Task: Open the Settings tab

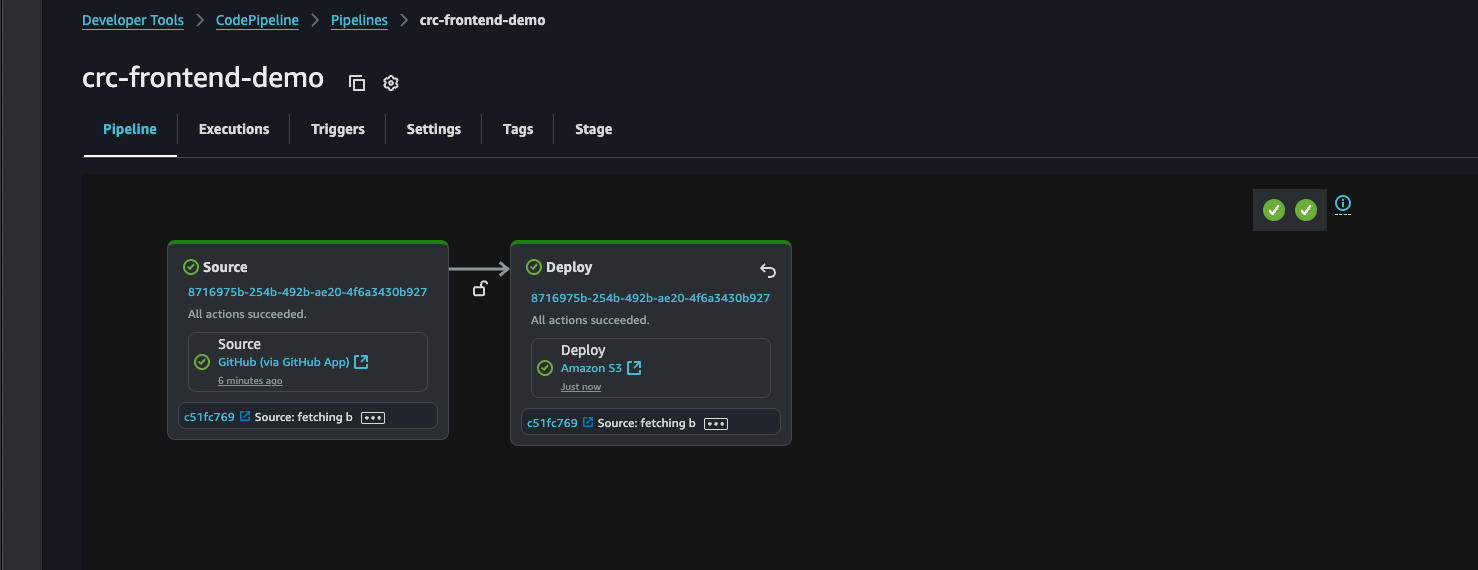Action: click(433, 129)
